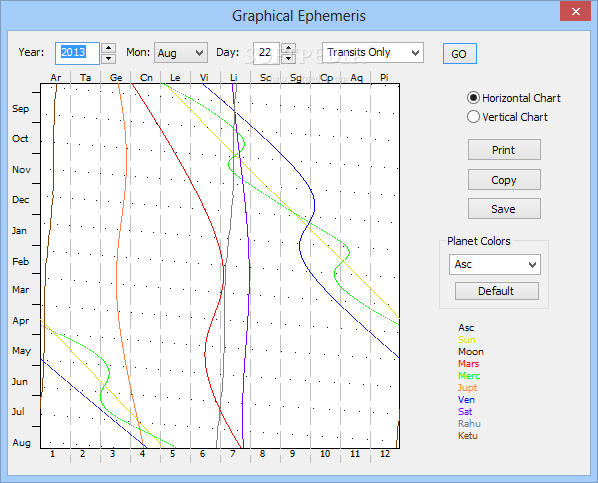598x483 pixels.
Task: Close the Graphical Ephemeris window
Action: click(575, 11)
